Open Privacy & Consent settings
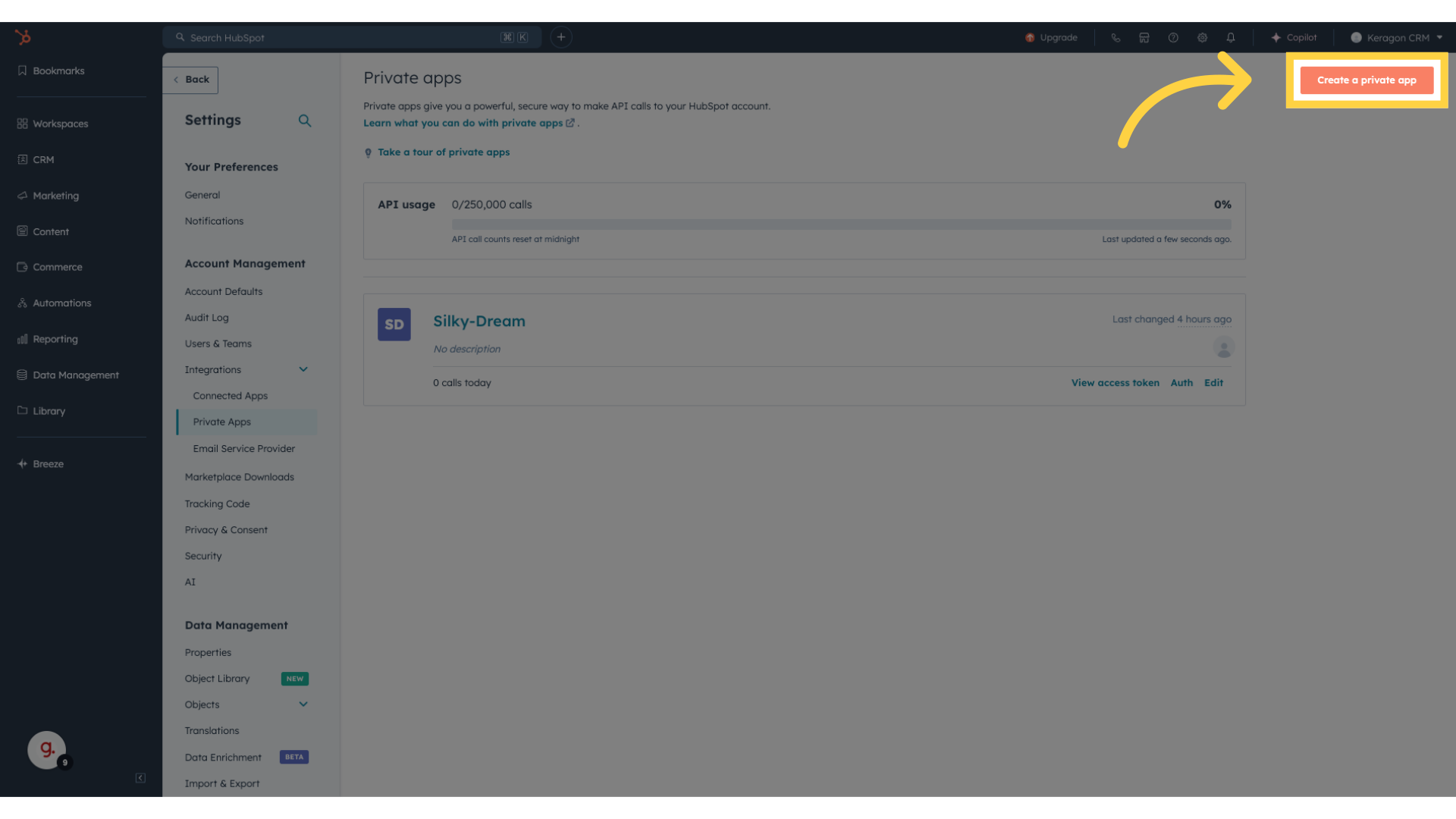Image resolution: width=1456 pixels, height=819 pixels. [x=226, y=530]
